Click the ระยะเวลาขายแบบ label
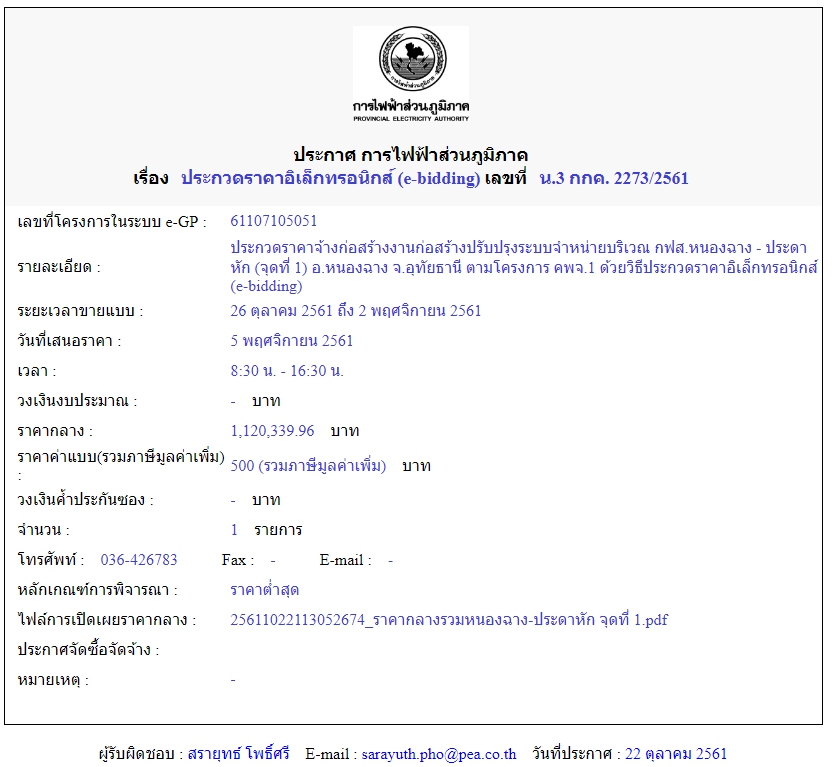Viewport: 833px width, 767px height. click(x=80, y=311)
